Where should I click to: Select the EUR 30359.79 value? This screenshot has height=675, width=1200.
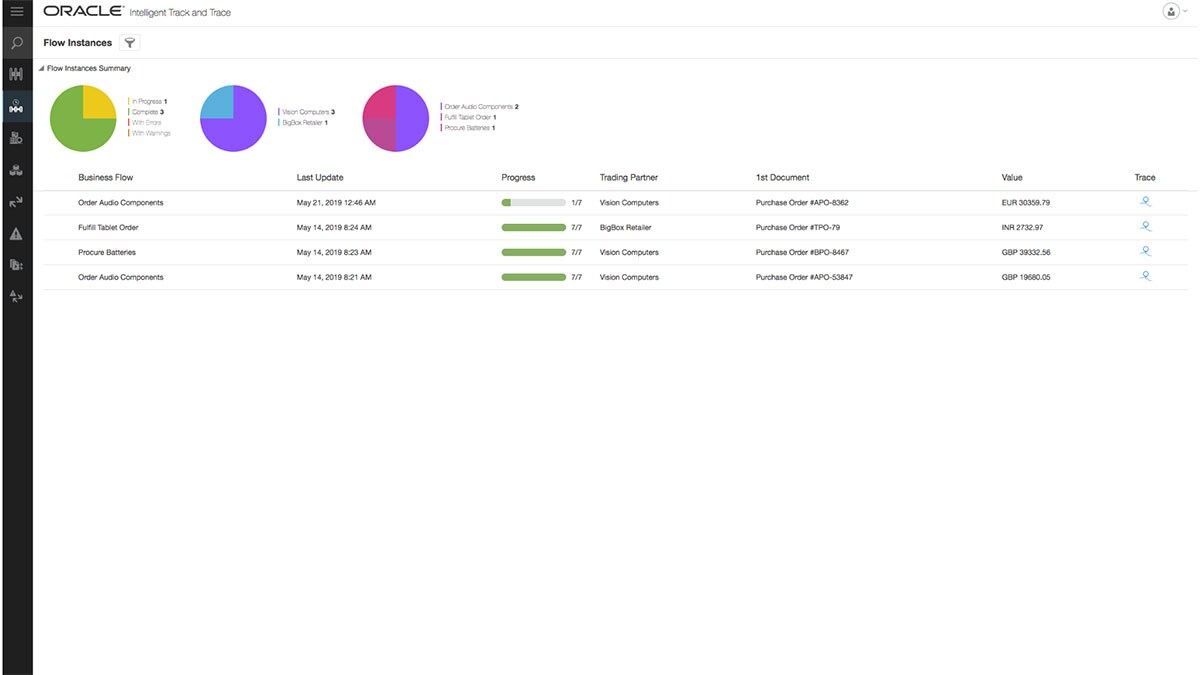tap(1026, 202)
